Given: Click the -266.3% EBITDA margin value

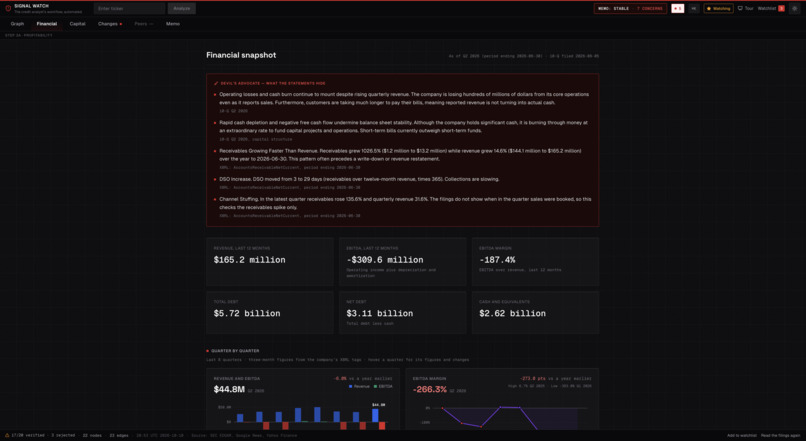Looking at the screenshot, I should [x=430, y=390].
